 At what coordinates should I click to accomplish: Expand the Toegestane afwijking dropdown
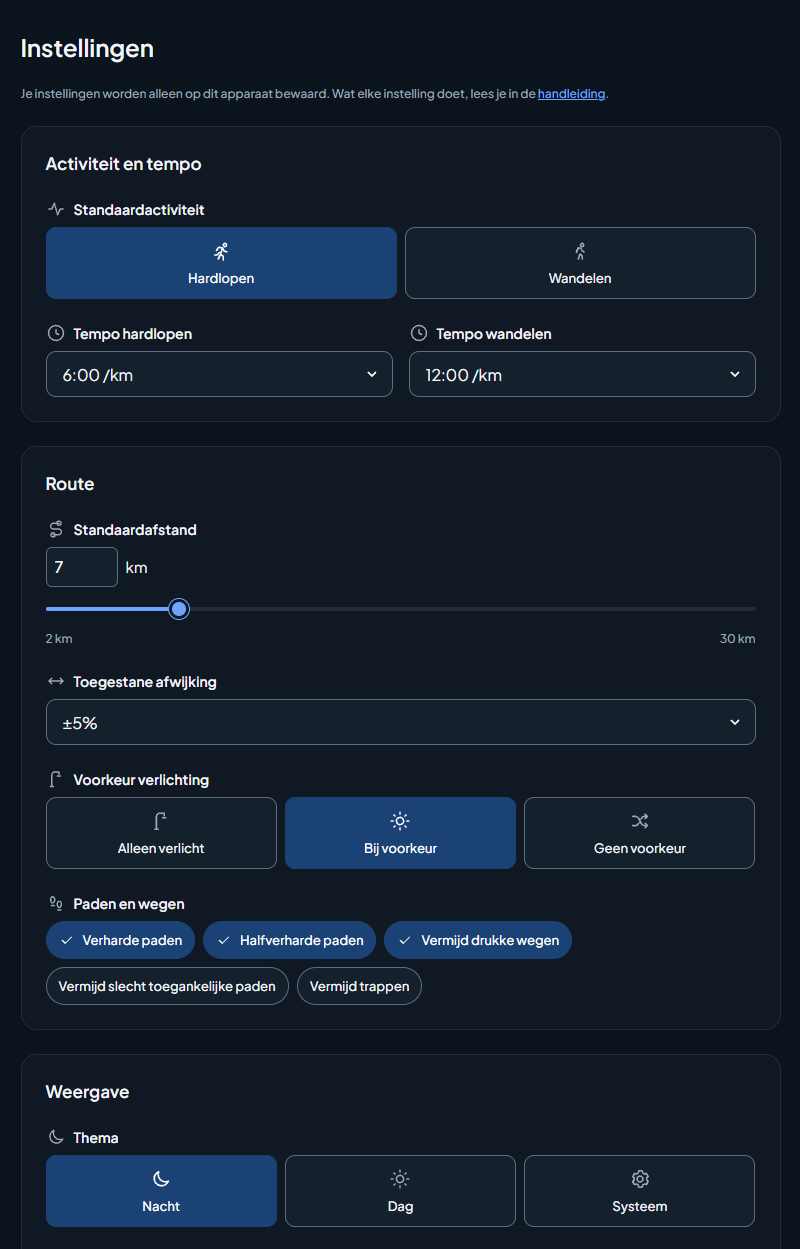point(401,722)
